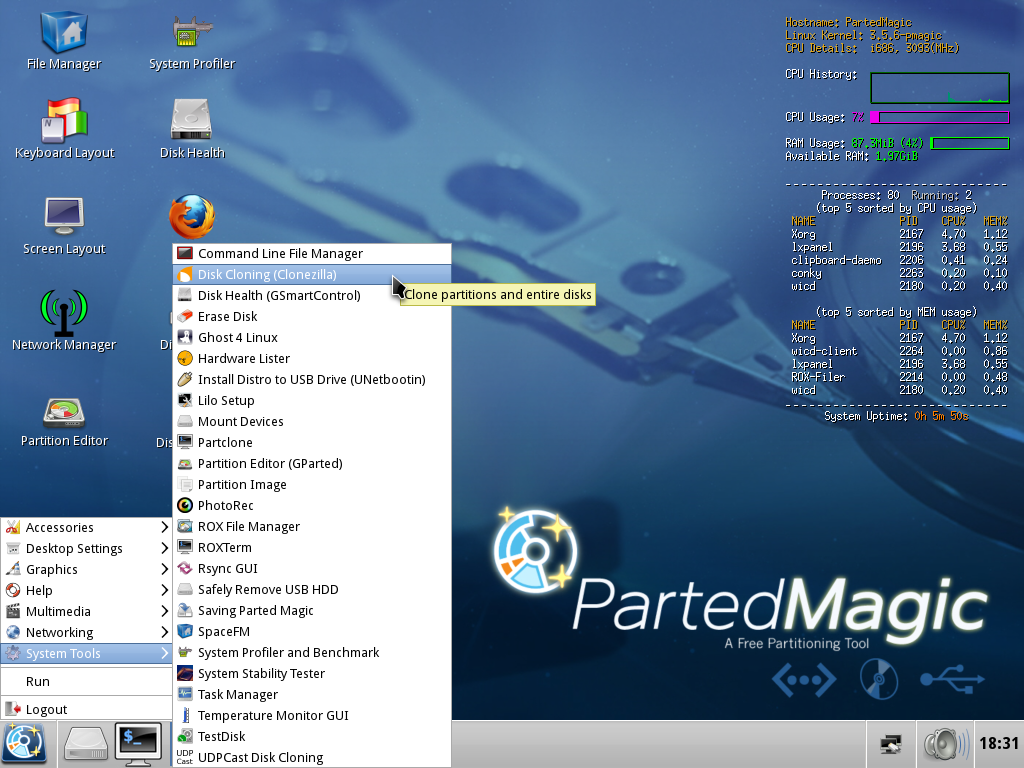Viewport: 1024px width, 768px height.
Task: Open the File Manager desktop icon
Action: point(64,40)
